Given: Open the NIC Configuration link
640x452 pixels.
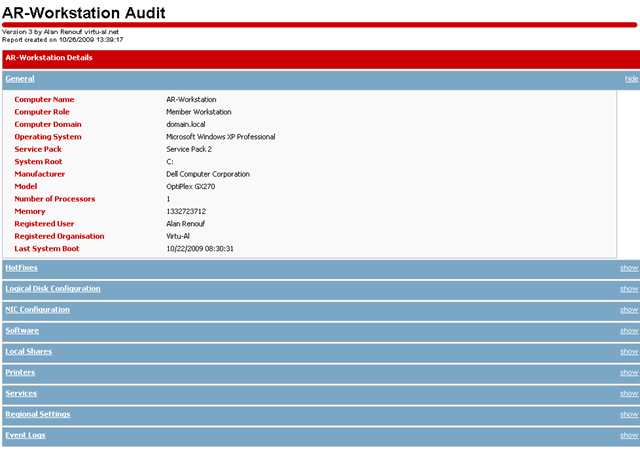Looking at the screenshot, I should pyautogui.click(x=38, y=309).
